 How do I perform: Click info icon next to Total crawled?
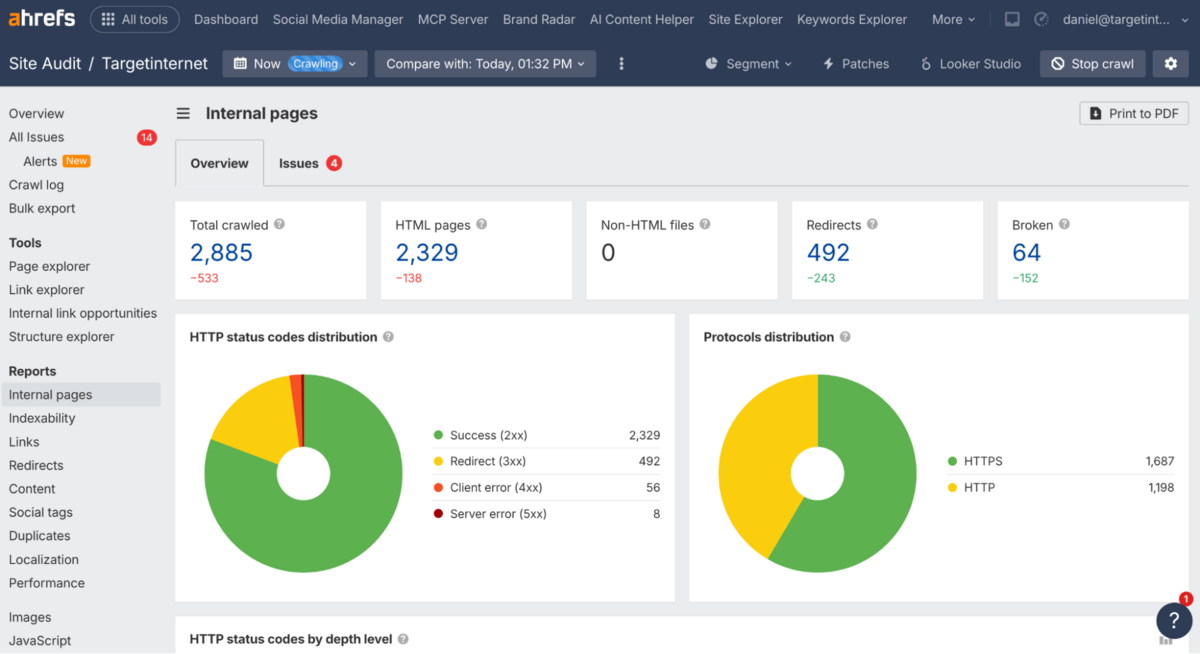point(279,224)
